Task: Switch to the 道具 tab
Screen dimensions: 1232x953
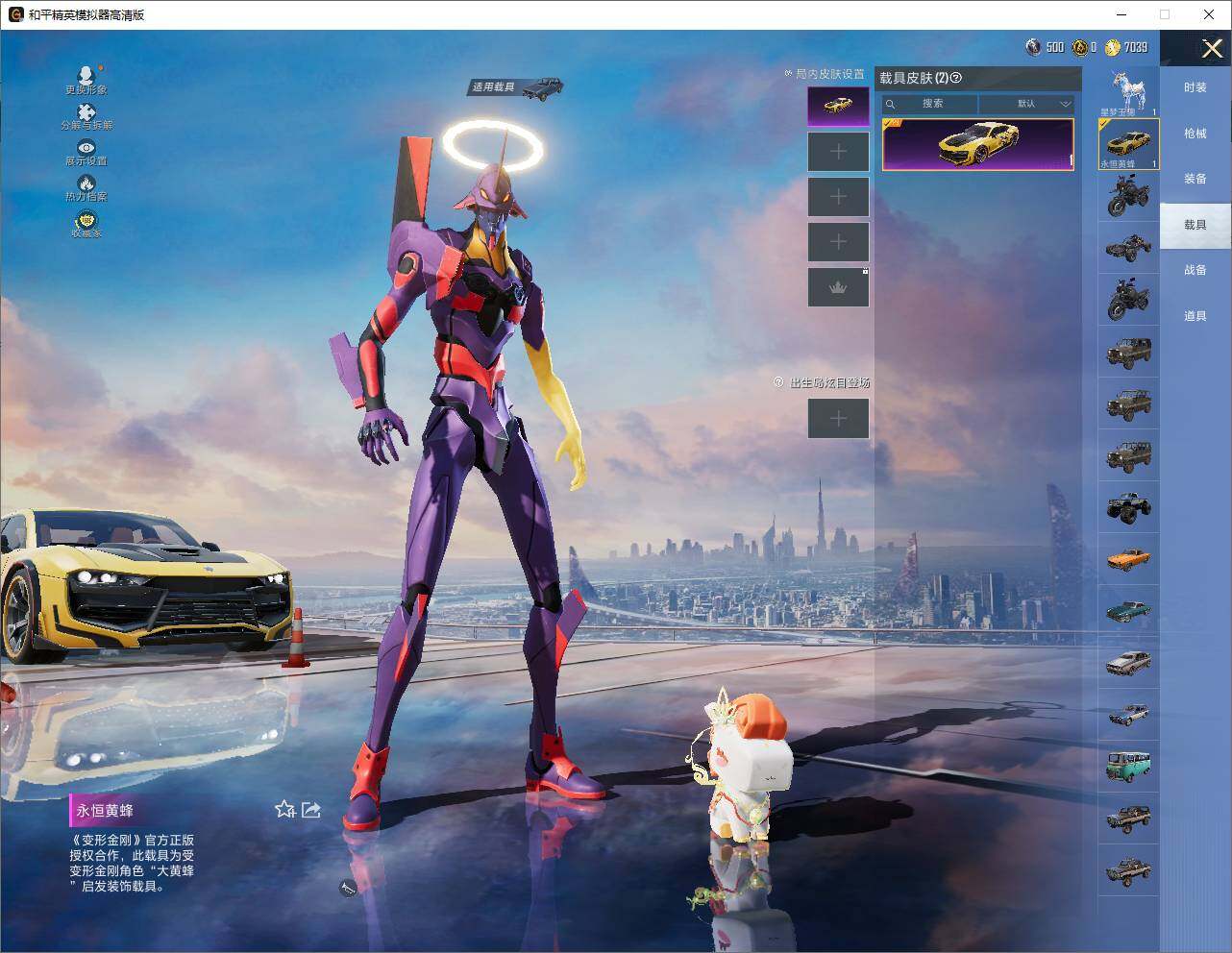Action: [x=1195, y=316]
